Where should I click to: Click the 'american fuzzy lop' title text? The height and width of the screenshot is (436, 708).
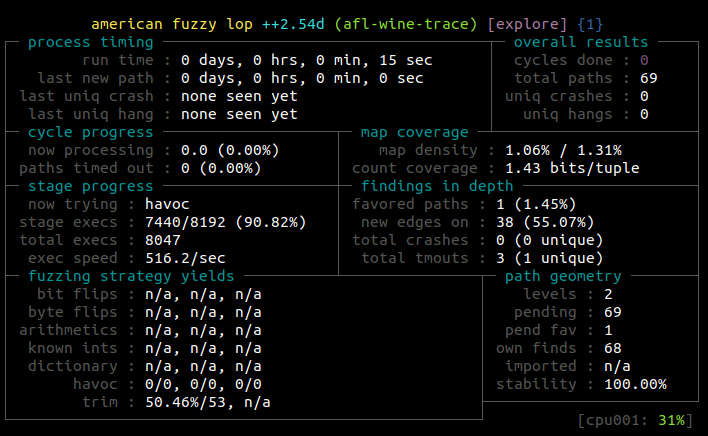tap(172, 24)
